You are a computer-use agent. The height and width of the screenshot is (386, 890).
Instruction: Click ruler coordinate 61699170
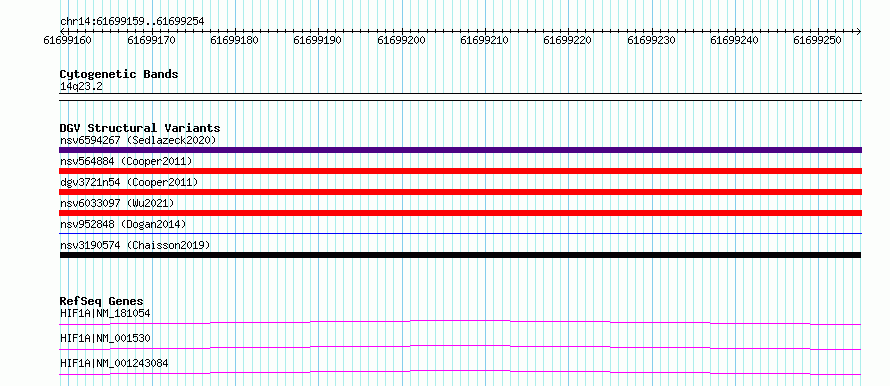(152, 40)
